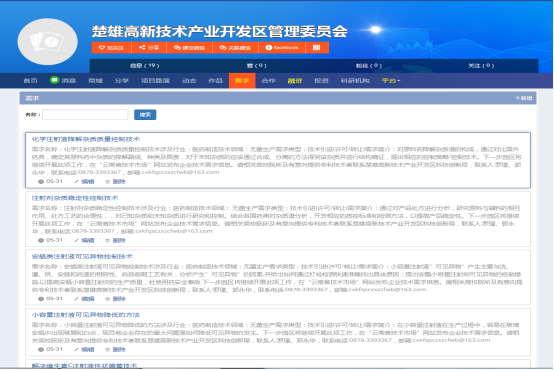The width and height of the screenshot is (554, 370).
Task: Click the 05-31 date of 注射剂杂质 entry
Action: coord(51,240)
